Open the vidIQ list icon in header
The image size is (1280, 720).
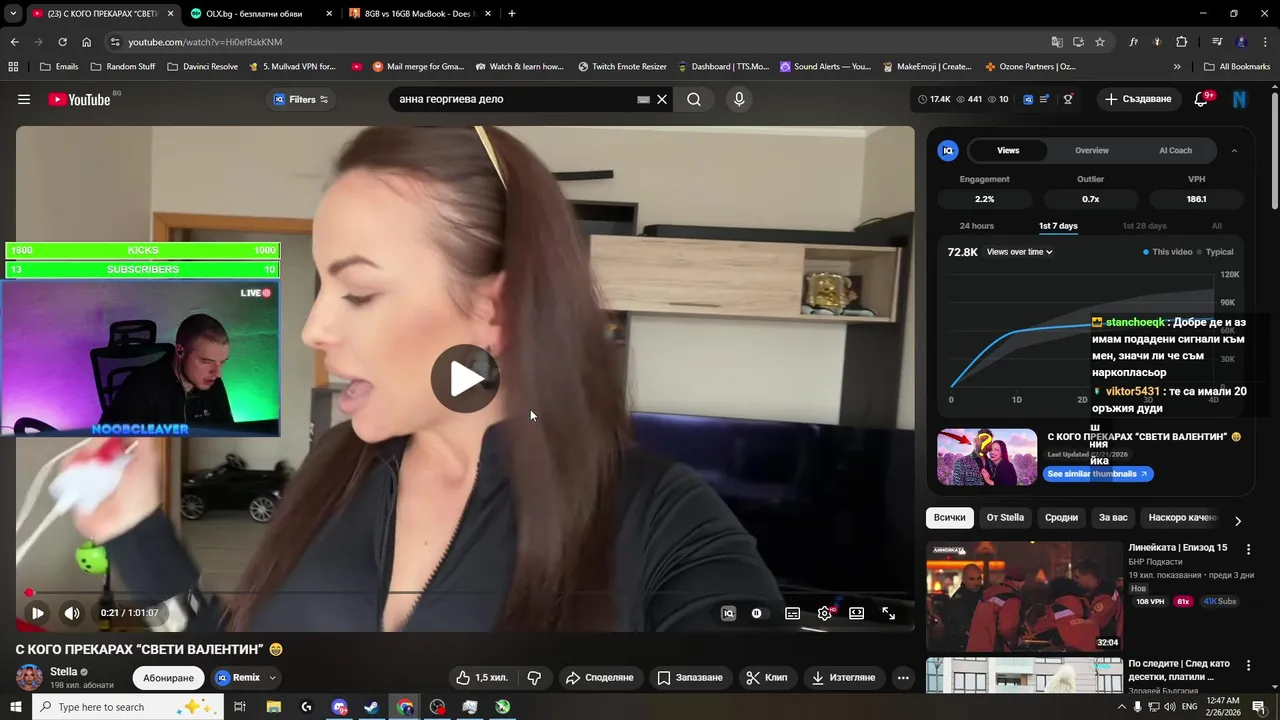pos(1045,99)
